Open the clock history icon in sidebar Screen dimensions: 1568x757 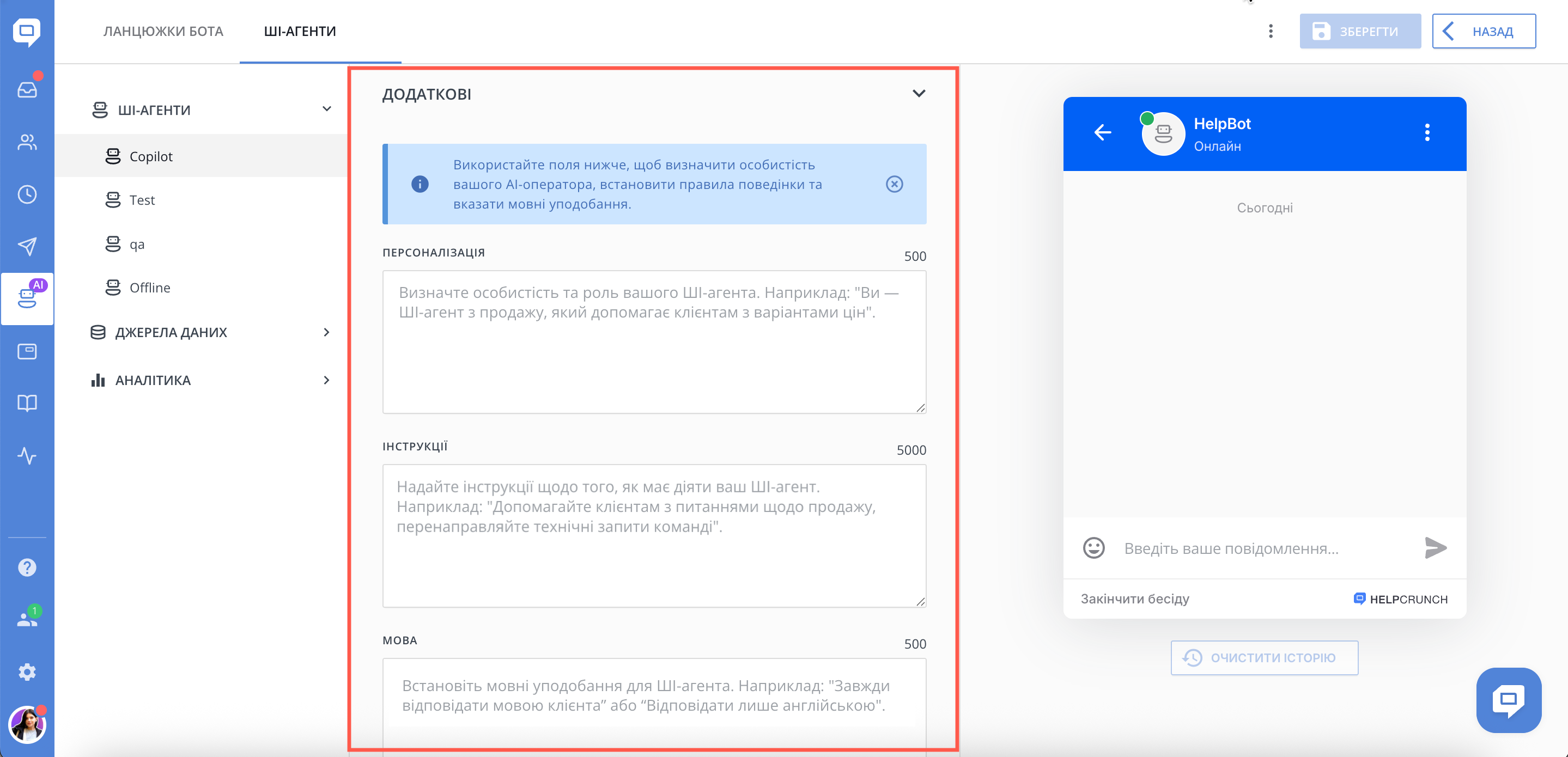point(27,194)
